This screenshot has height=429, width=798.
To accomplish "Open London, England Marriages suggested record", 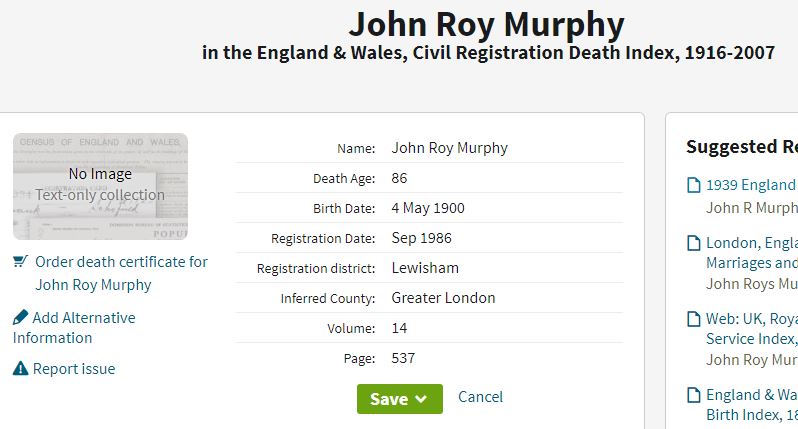I will (x=751, y=252).
